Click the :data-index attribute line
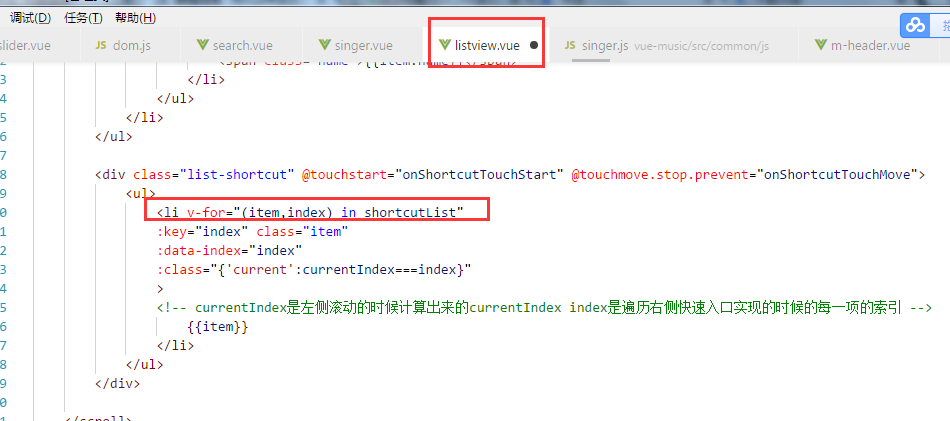The height and width of the screenshot is (421, 950). pos(229,250)
